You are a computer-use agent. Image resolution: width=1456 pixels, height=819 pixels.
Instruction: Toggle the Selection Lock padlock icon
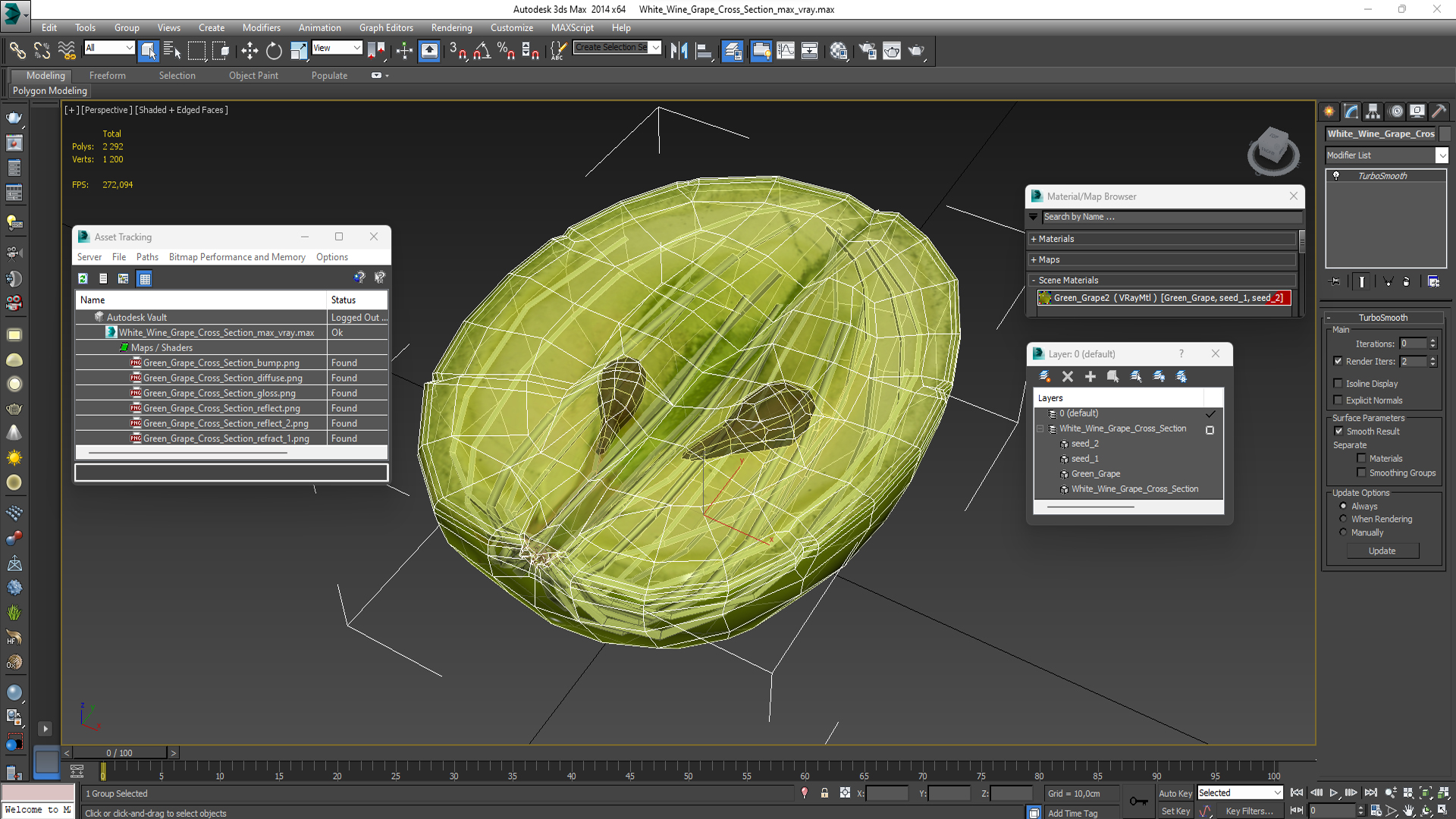coord(824,793)
